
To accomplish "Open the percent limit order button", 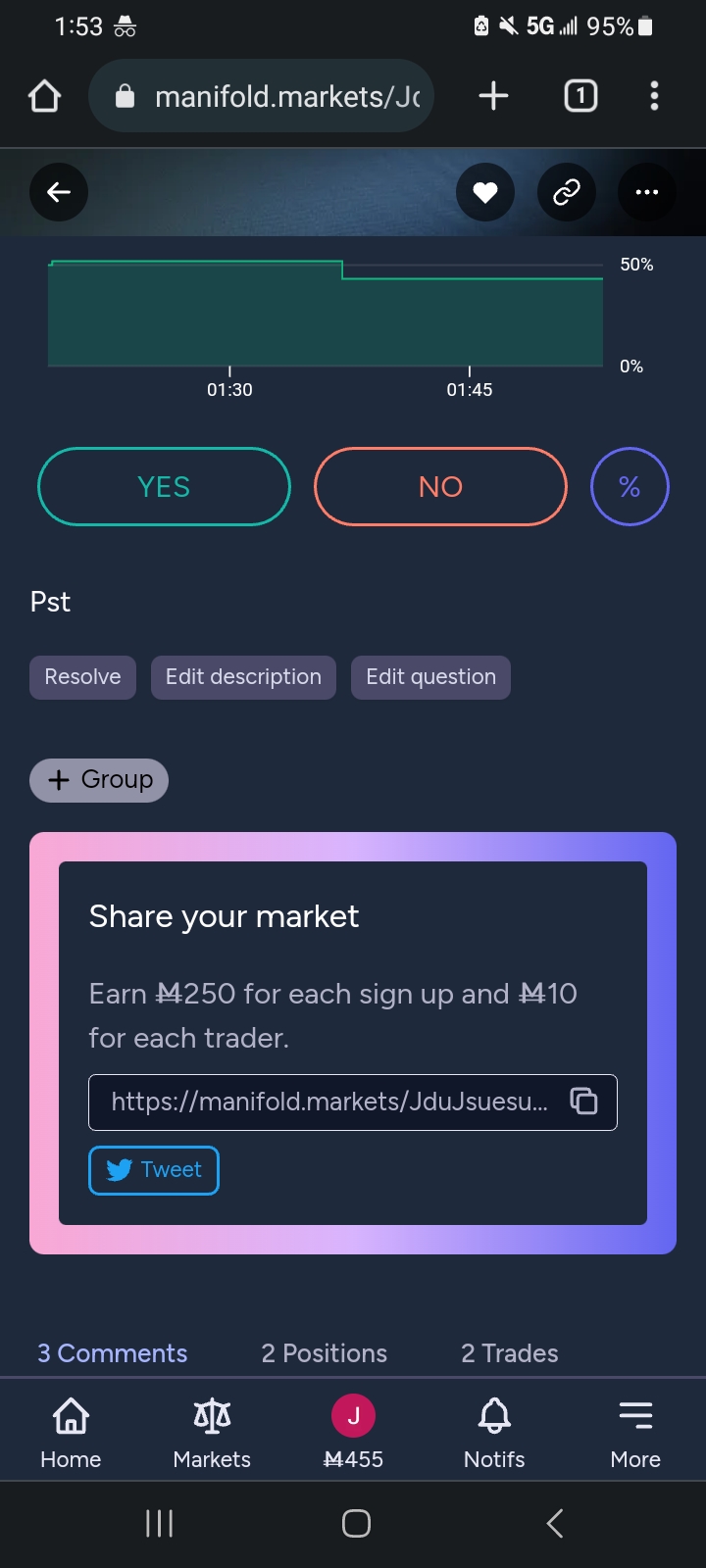I will (x=630, y=487).
